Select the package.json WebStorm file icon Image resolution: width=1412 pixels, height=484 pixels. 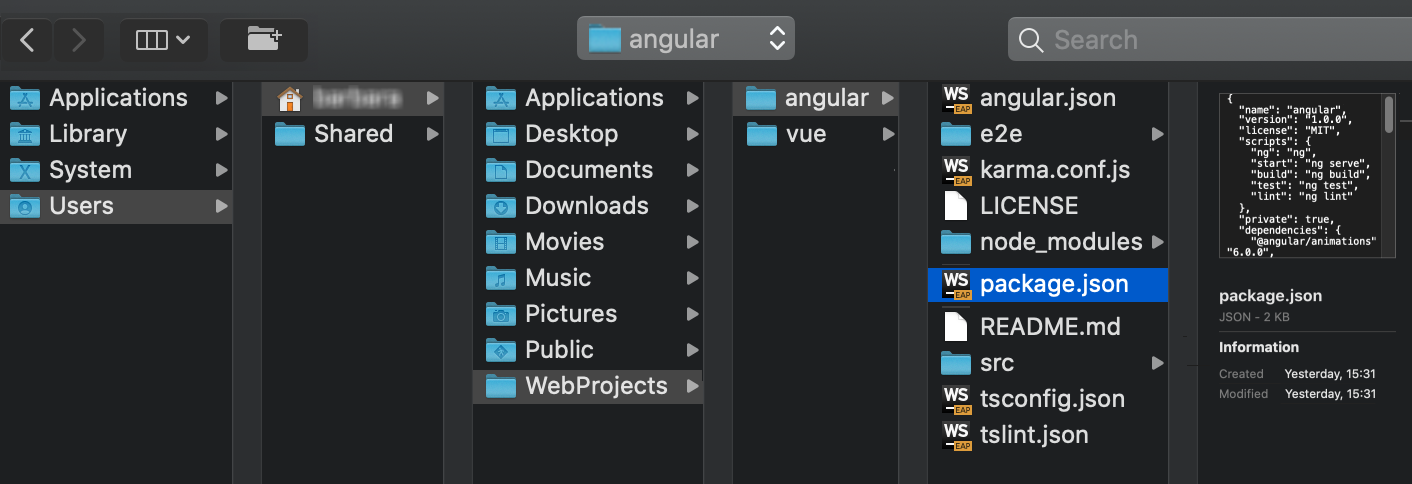(x=957, y=284)
